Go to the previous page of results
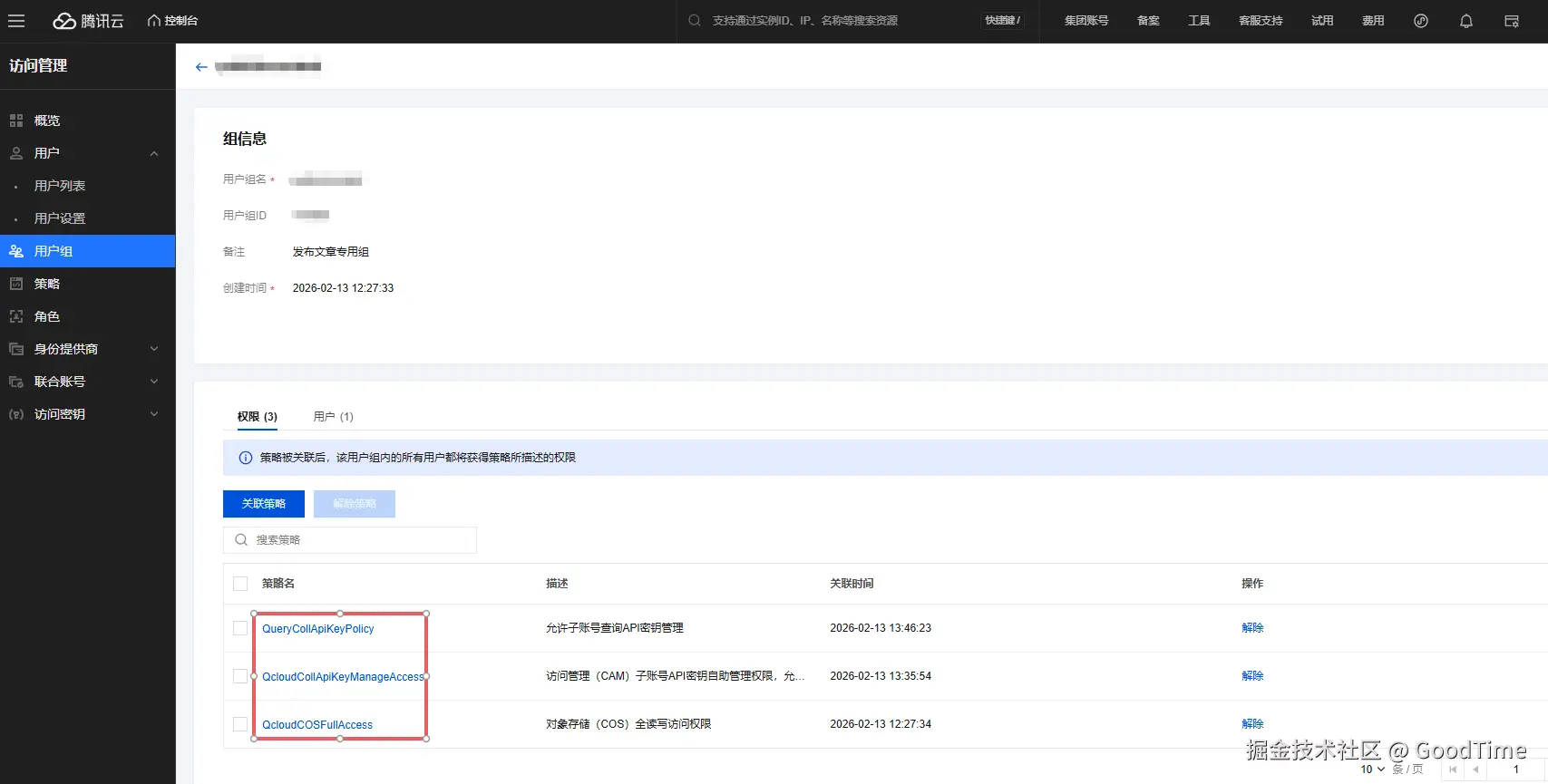Image resolution: width=1548 pixels, height=784 pixels. click(x=1475, y=769)
